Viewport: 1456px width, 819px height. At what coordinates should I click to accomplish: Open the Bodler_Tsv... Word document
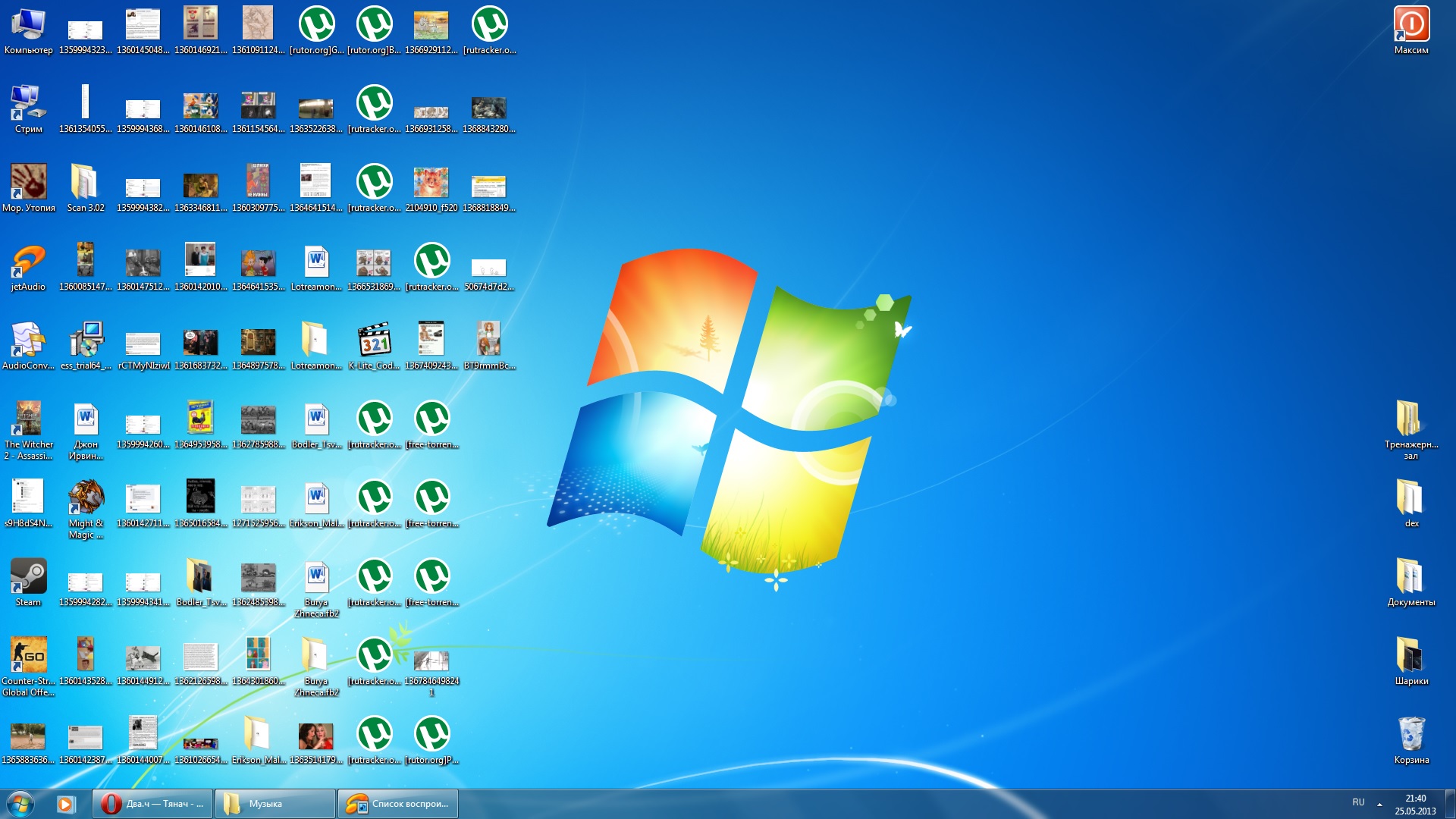click(x=316, y=425)
